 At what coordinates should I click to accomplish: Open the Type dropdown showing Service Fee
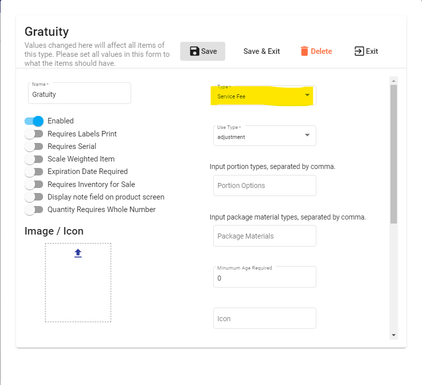[265, 96]
